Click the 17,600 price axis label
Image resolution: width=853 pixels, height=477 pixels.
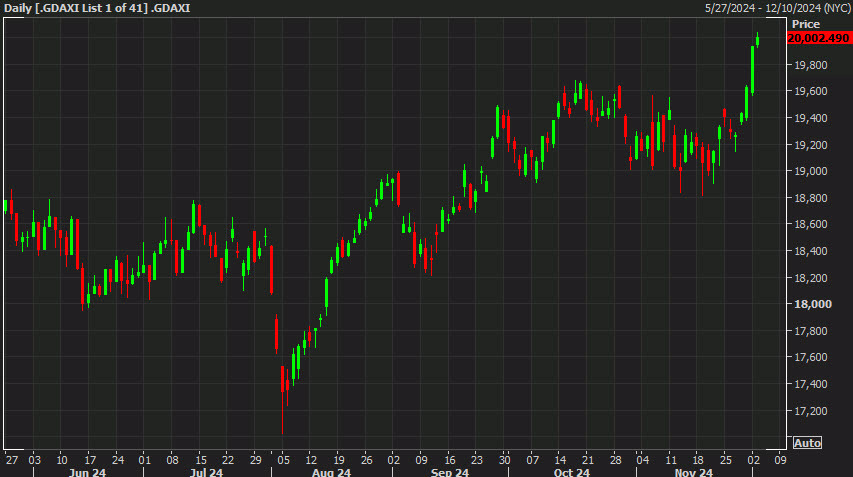[811, 357]
